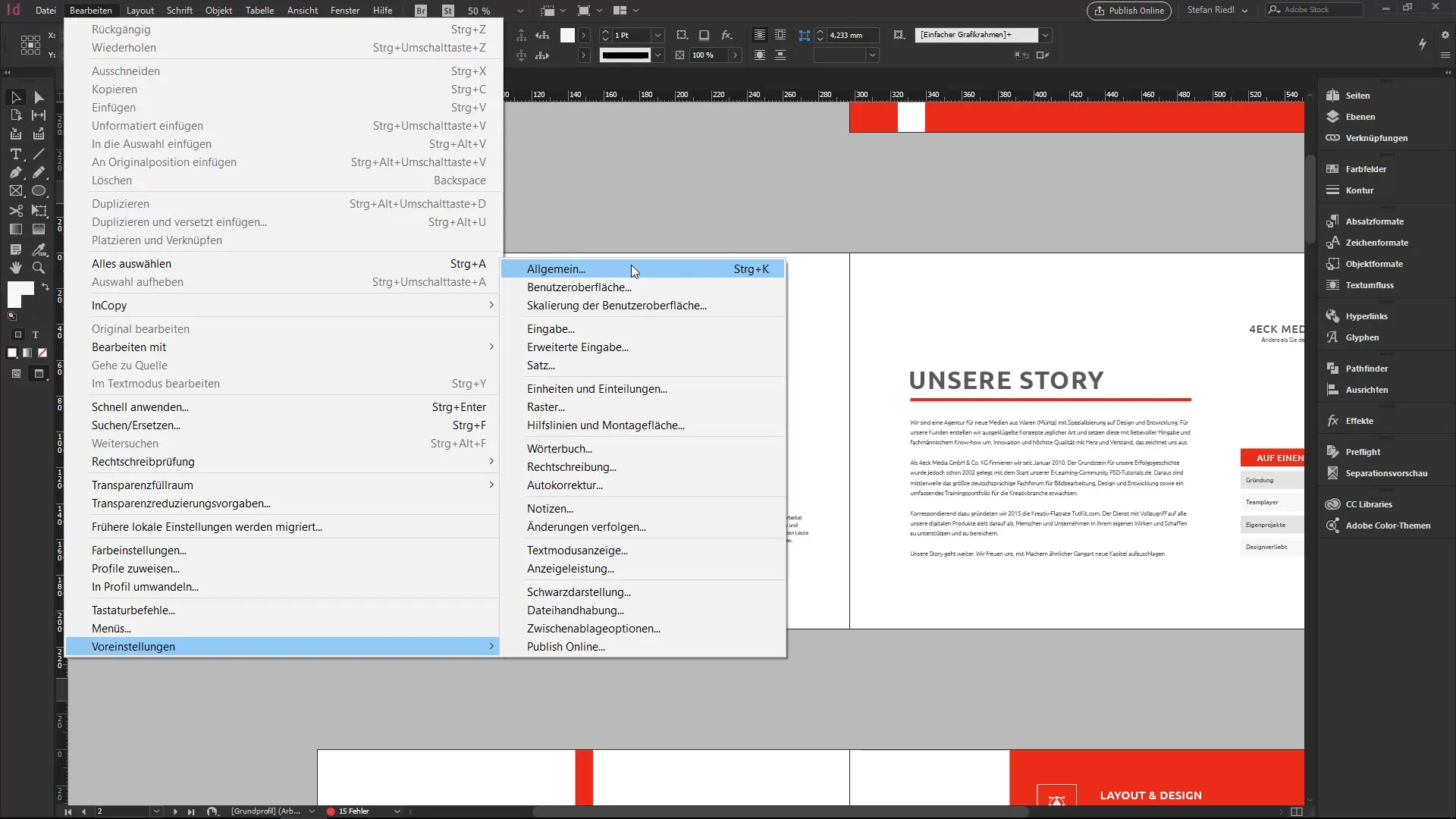
Task: Choose Tastaturbefehle… menu entry
Action: 282,610
